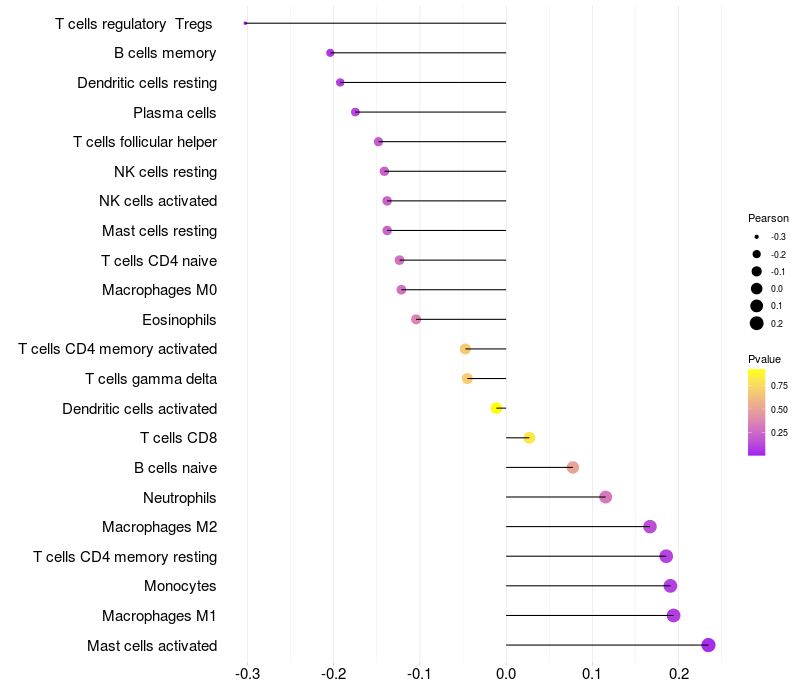Click the 0.0 x-axis tick label
The image size is (800, 700).
[x=506, y=674]
